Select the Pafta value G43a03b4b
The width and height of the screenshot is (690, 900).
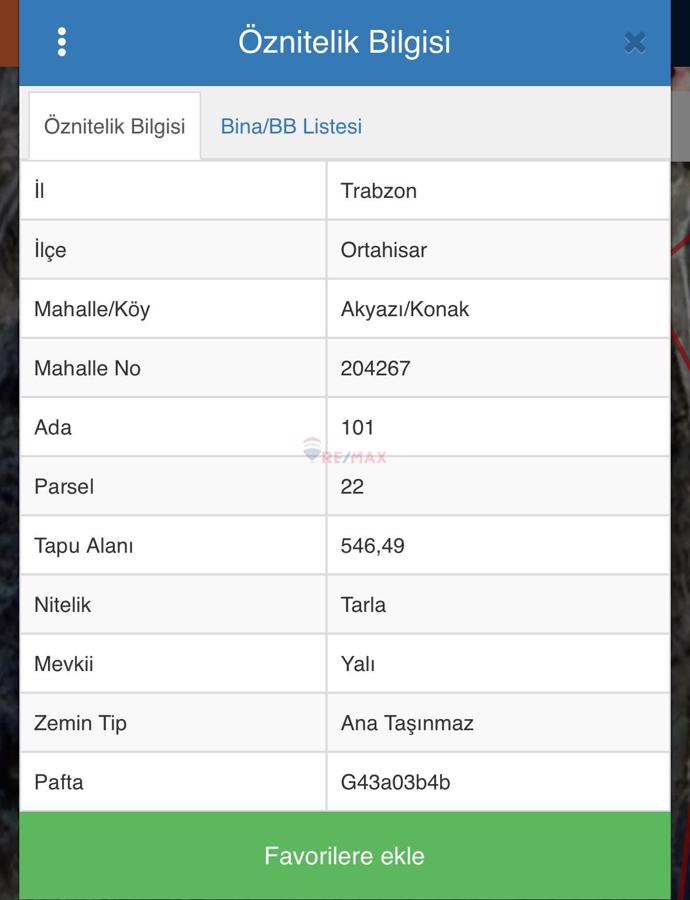click(392, 782)
